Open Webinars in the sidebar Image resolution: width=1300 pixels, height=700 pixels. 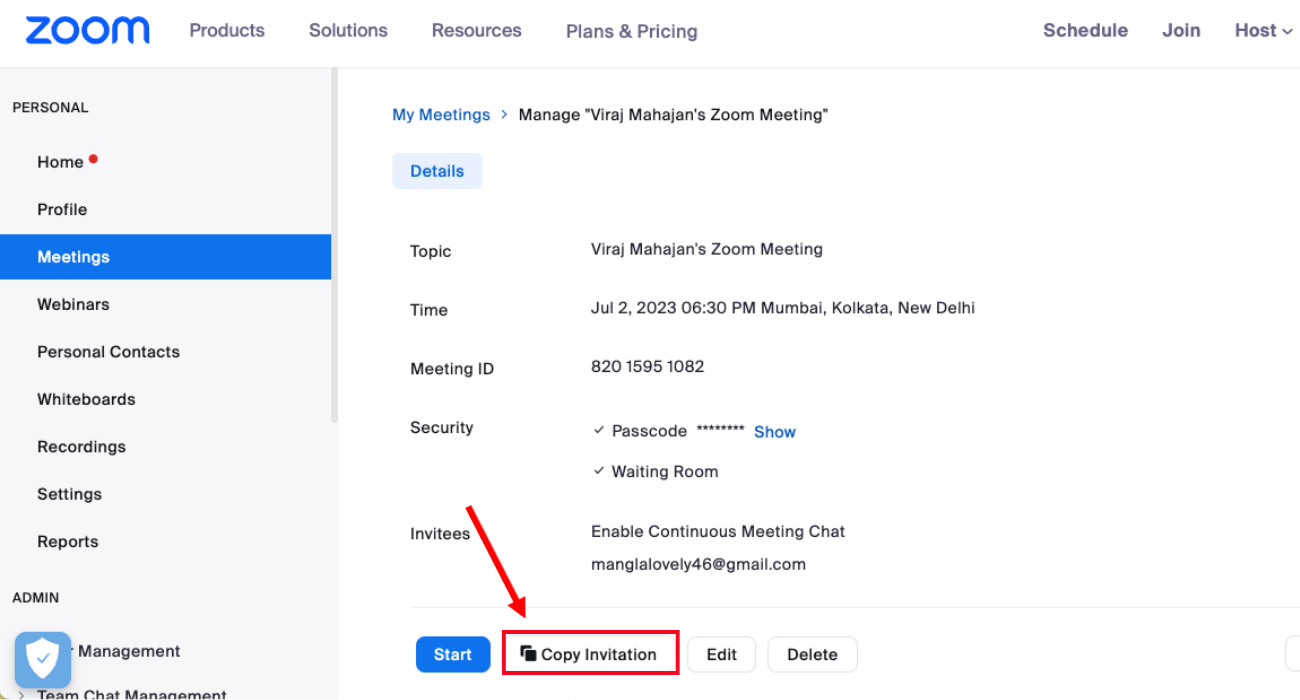click(x=73, y=304)
